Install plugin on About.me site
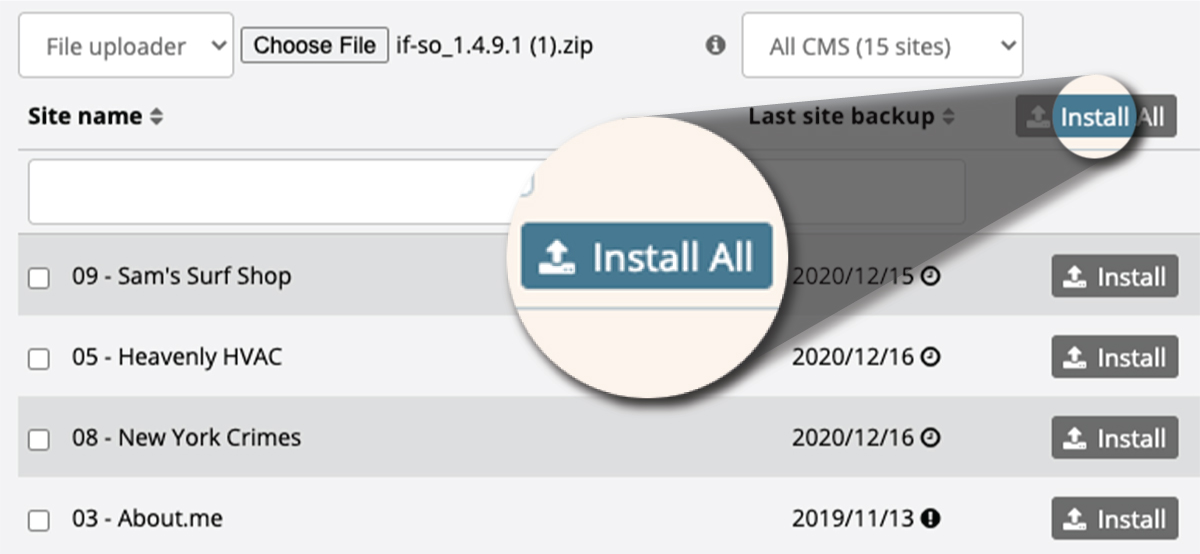1200x554 pixels. point(1114,519)
